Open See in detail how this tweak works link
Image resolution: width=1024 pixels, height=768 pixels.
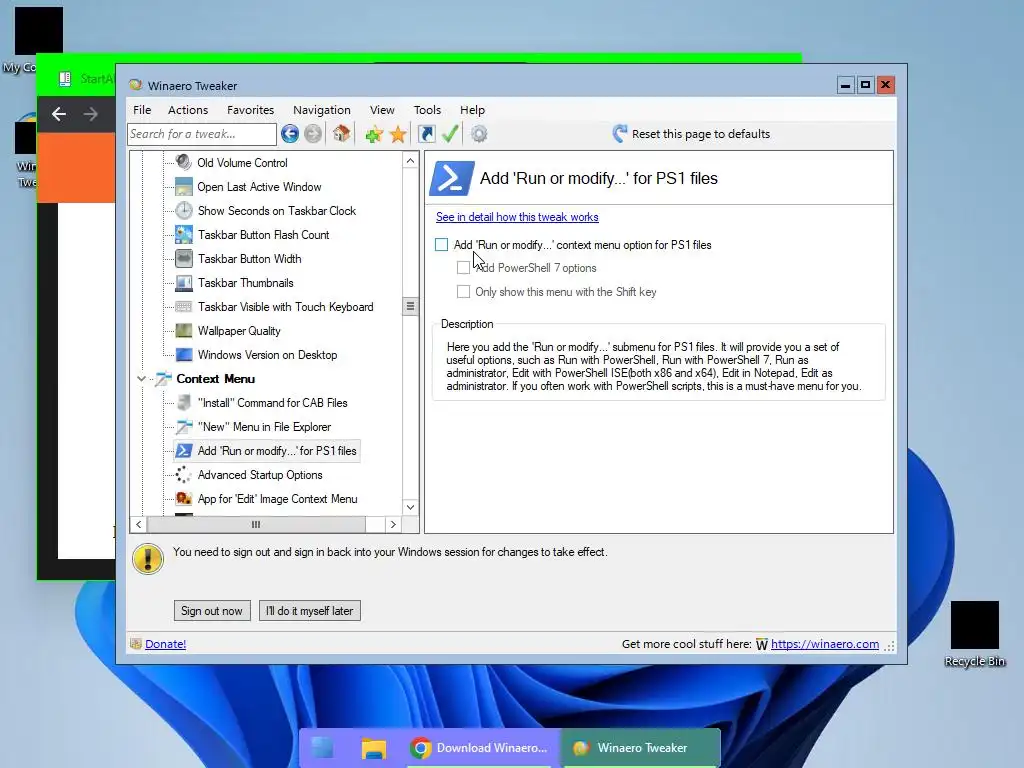coord(517,217)
